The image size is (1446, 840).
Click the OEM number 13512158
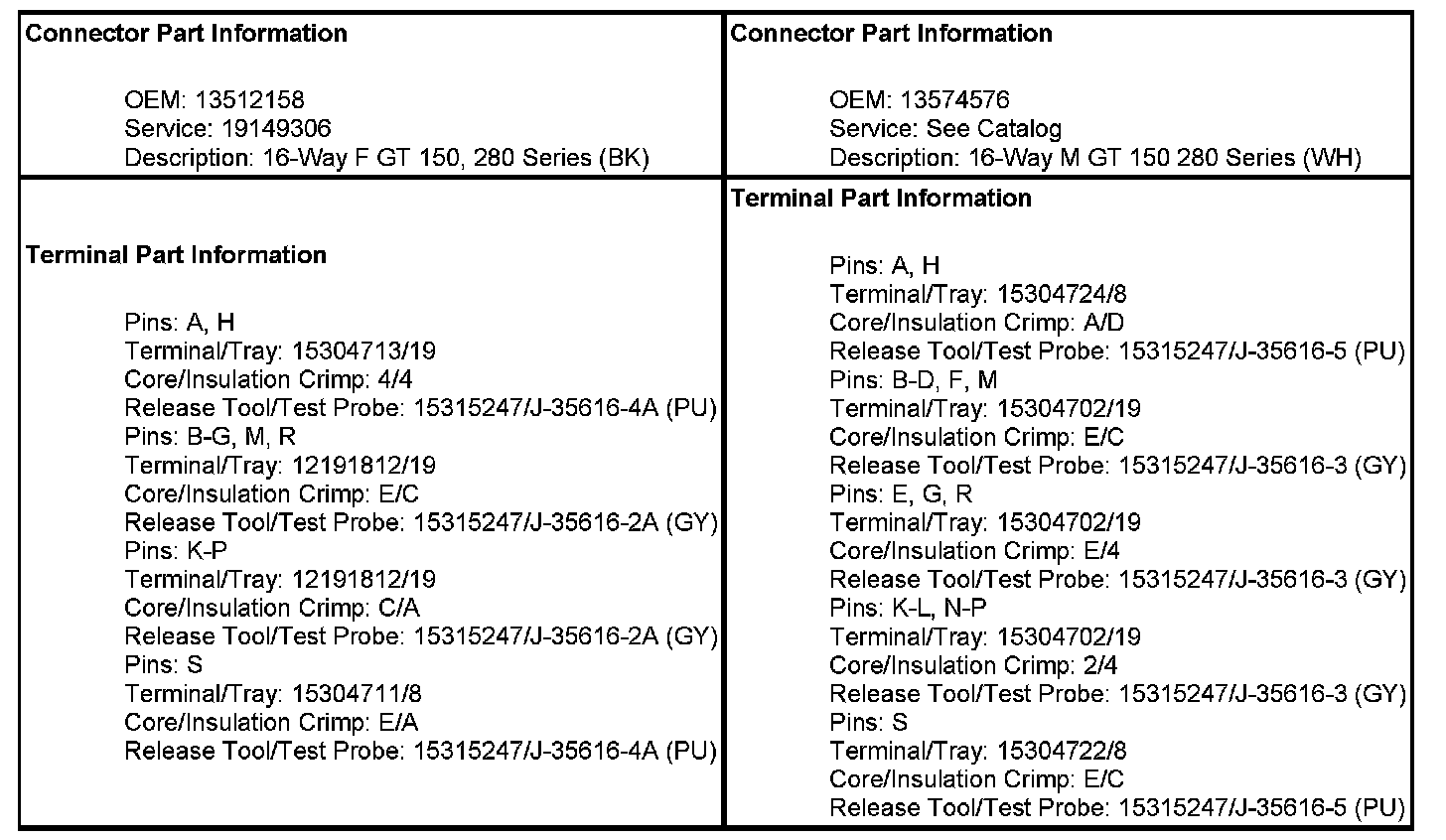(x=249, y=100)
